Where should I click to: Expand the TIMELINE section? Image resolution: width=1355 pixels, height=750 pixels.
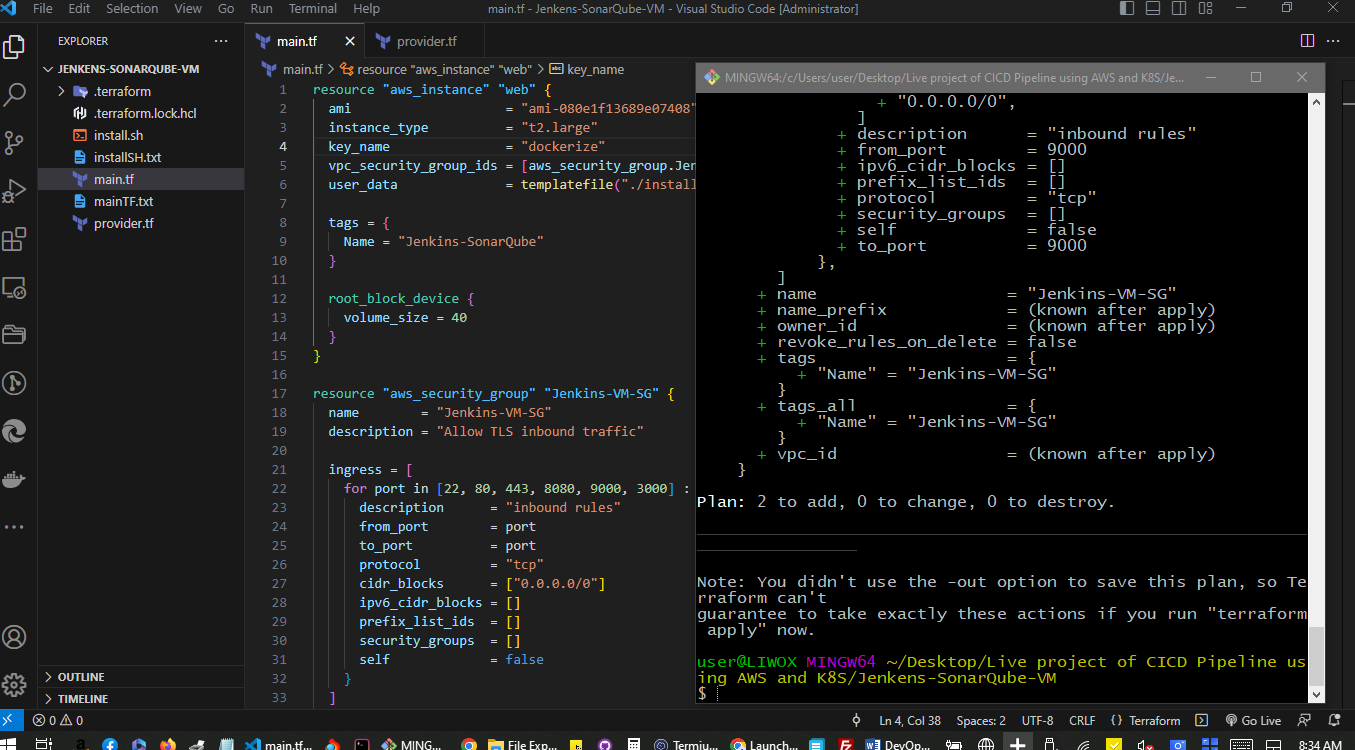pos(82,699)
